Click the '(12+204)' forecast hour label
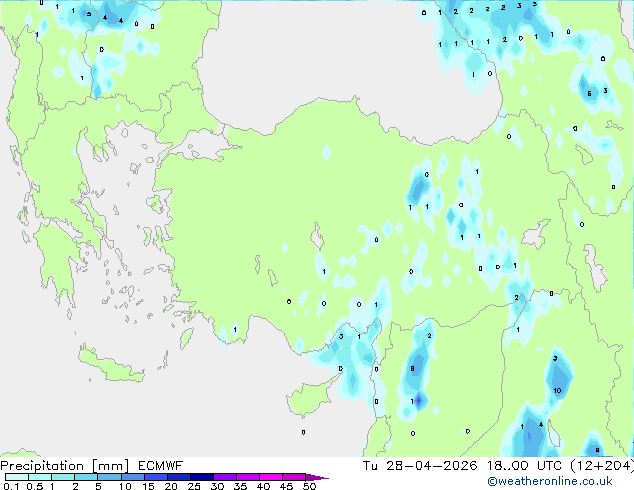This screenshot has height=490, width=634. [x=602, y=466]
